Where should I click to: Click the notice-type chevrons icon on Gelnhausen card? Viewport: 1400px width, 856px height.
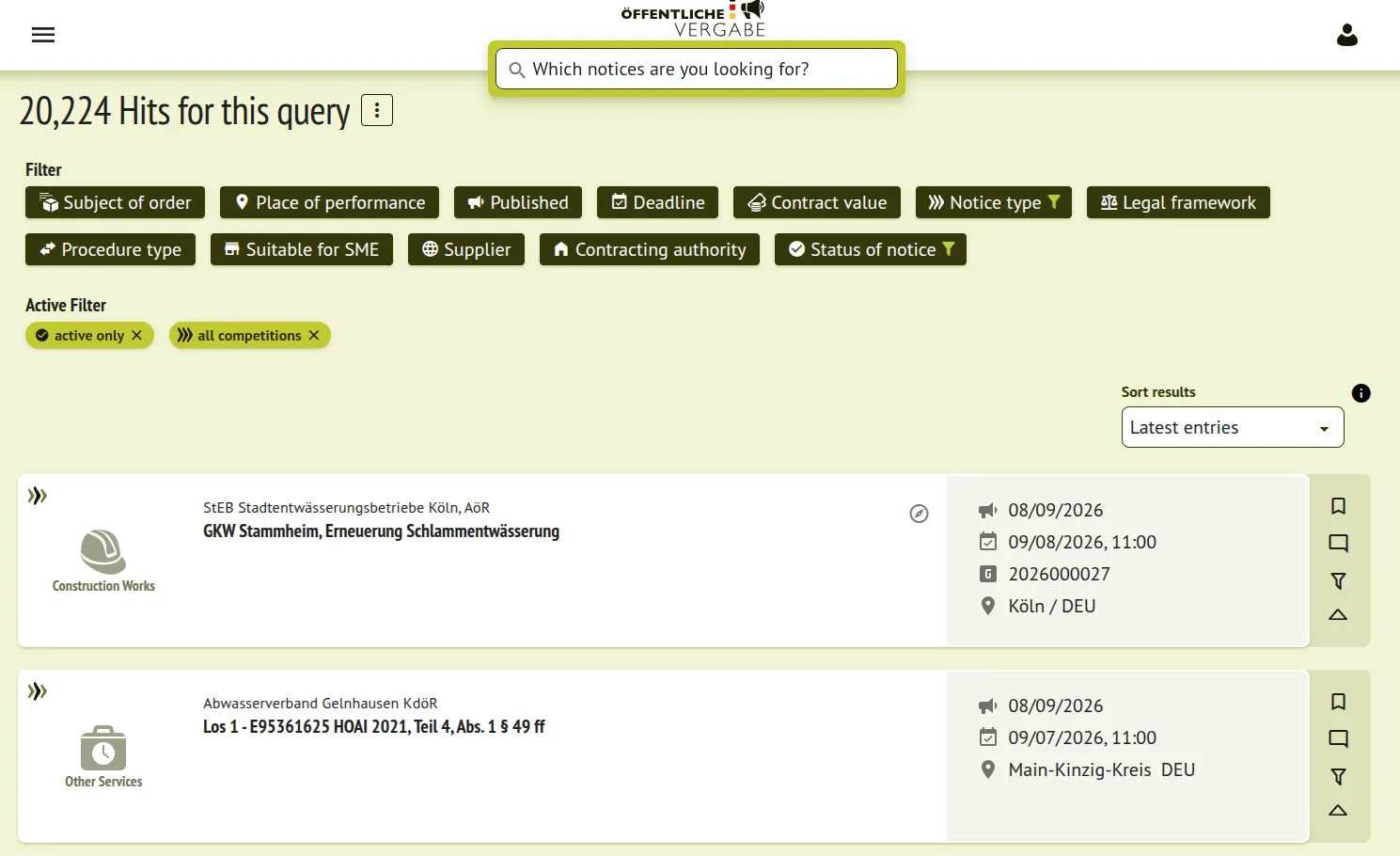(x=38, y=692)
